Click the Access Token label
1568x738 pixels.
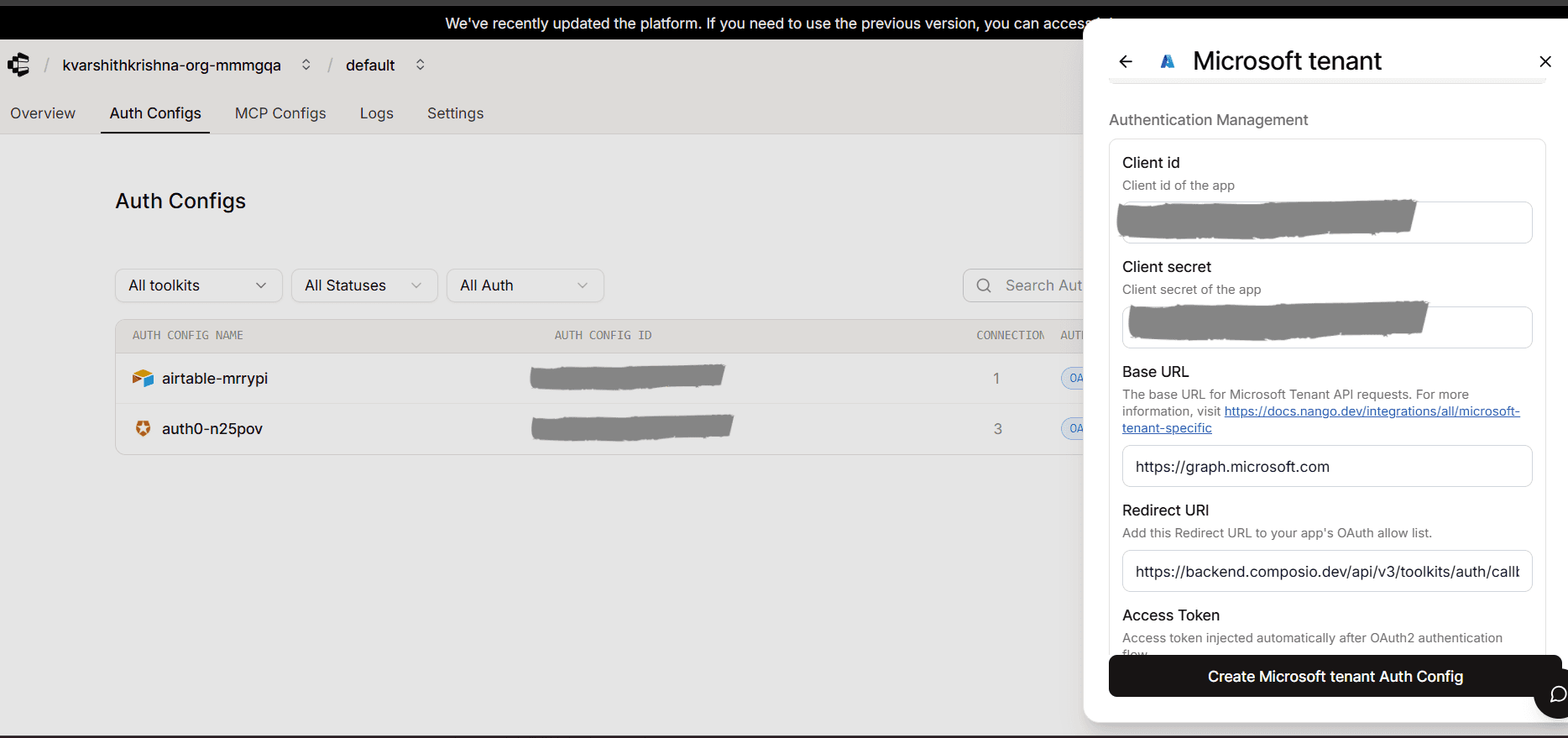coord(1171,615)
